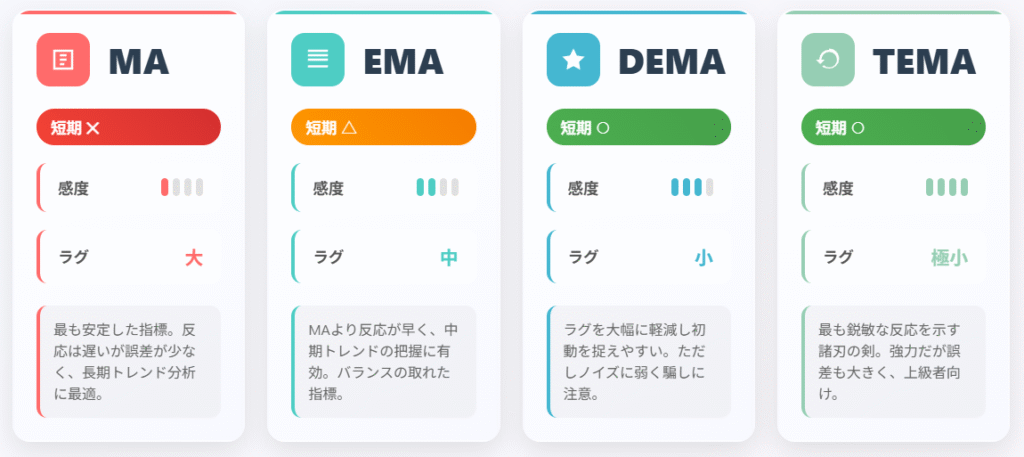
Task: Click the blue DEMA star icon
Action: [x=573, y=59]
